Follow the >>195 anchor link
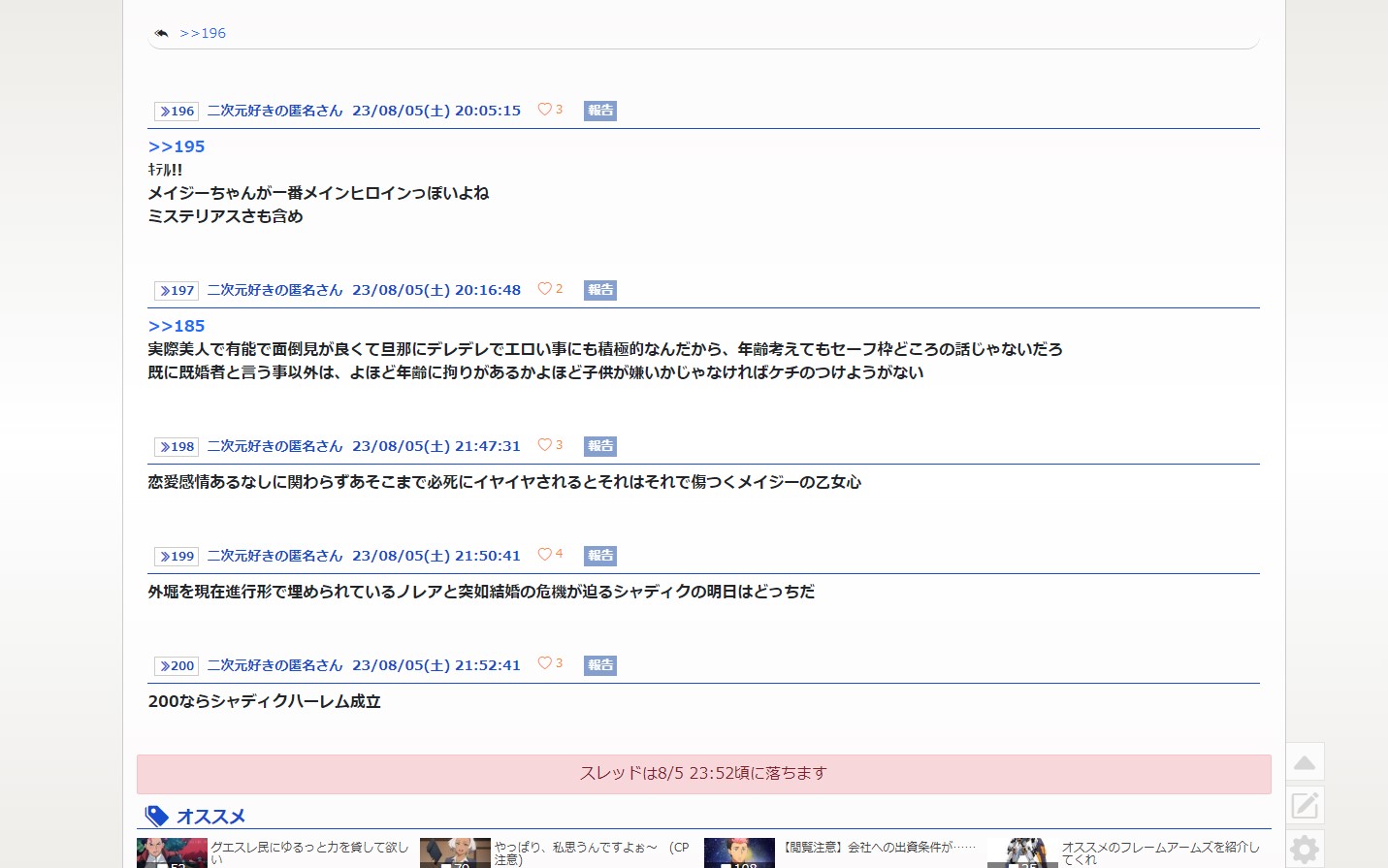 click(x=177, y=146)
